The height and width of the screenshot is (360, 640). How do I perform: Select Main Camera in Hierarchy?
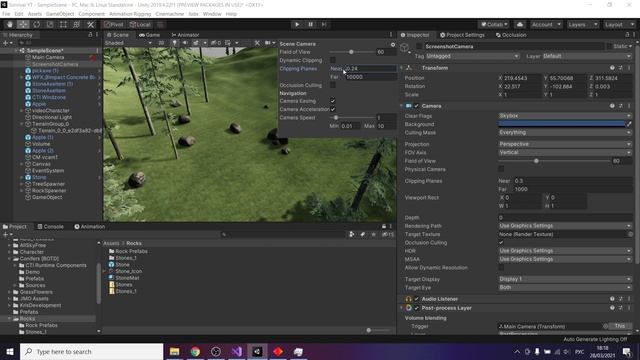(48, 58)
